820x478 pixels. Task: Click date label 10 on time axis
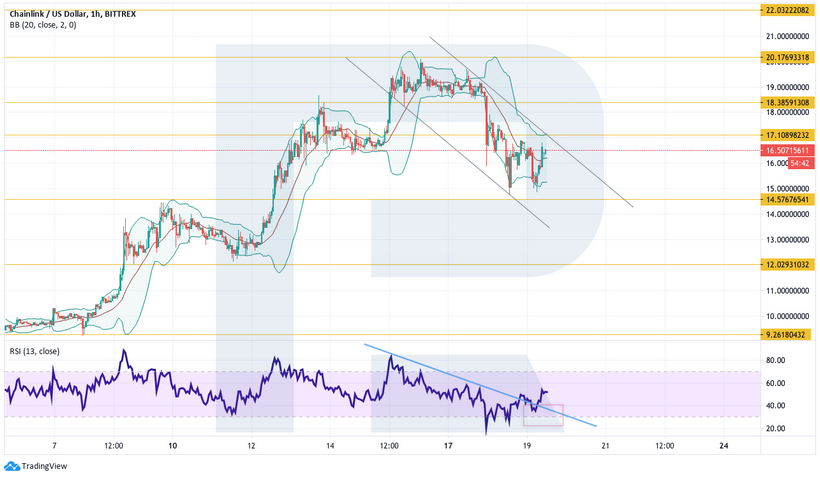point(173,446)
